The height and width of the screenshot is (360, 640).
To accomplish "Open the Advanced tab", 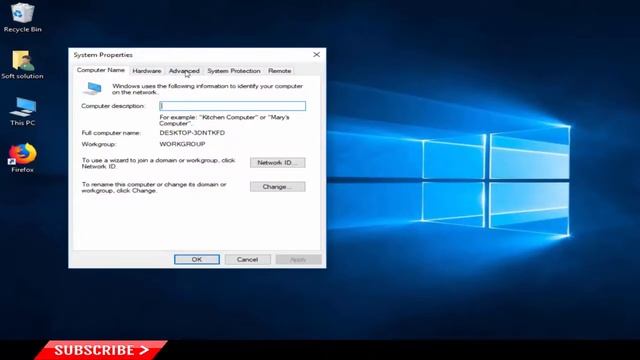I will click(184, 71).
